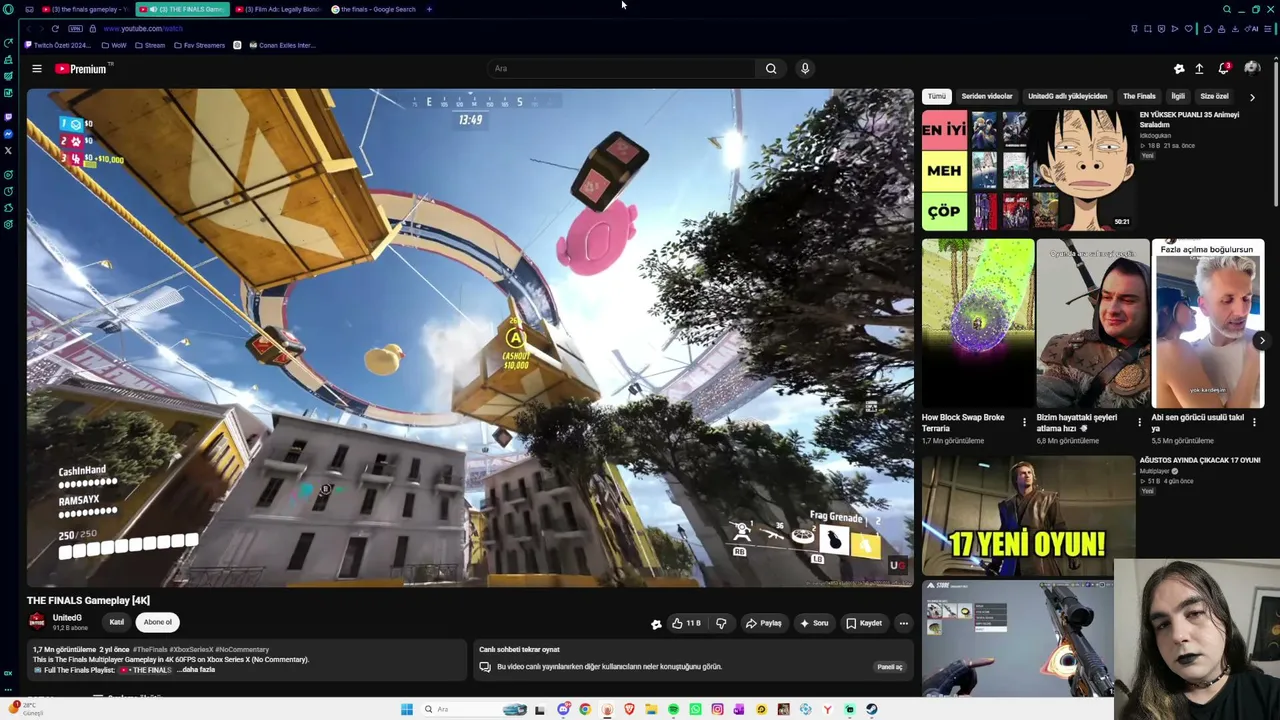The width and height of the screenshot is (1280, 720).
Task: Open 'Bizim hayattaki şeyleri atlama hızı' short
Action: point(1093,324)
